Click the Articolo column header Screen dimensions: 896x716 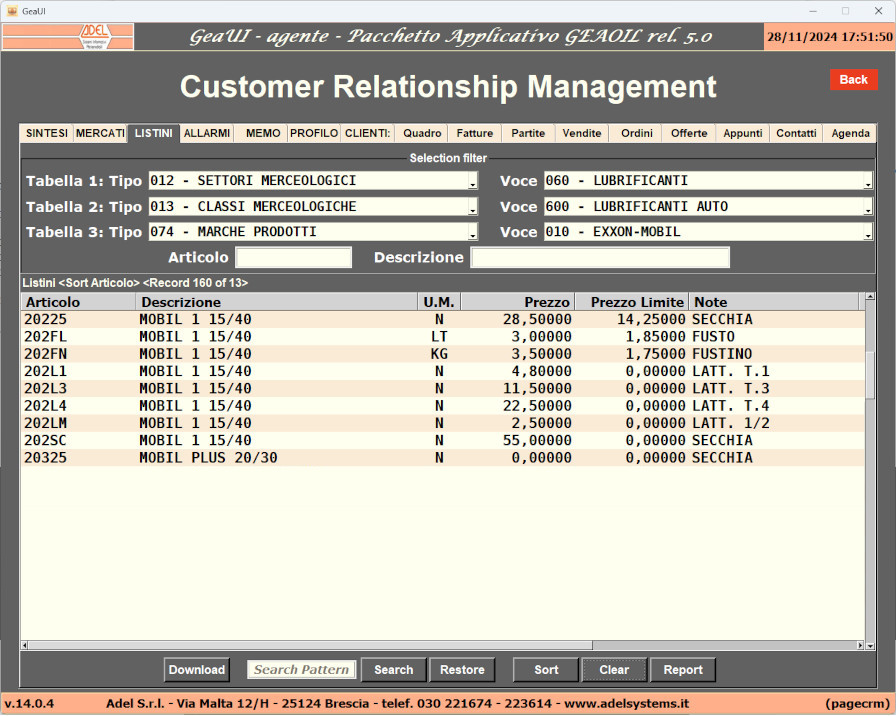78,302
